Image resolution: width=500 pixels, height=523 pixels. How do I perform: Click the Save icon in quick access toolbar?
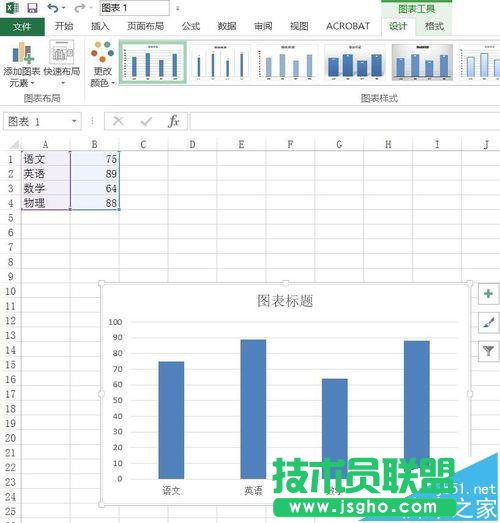[x=32, y=8]
